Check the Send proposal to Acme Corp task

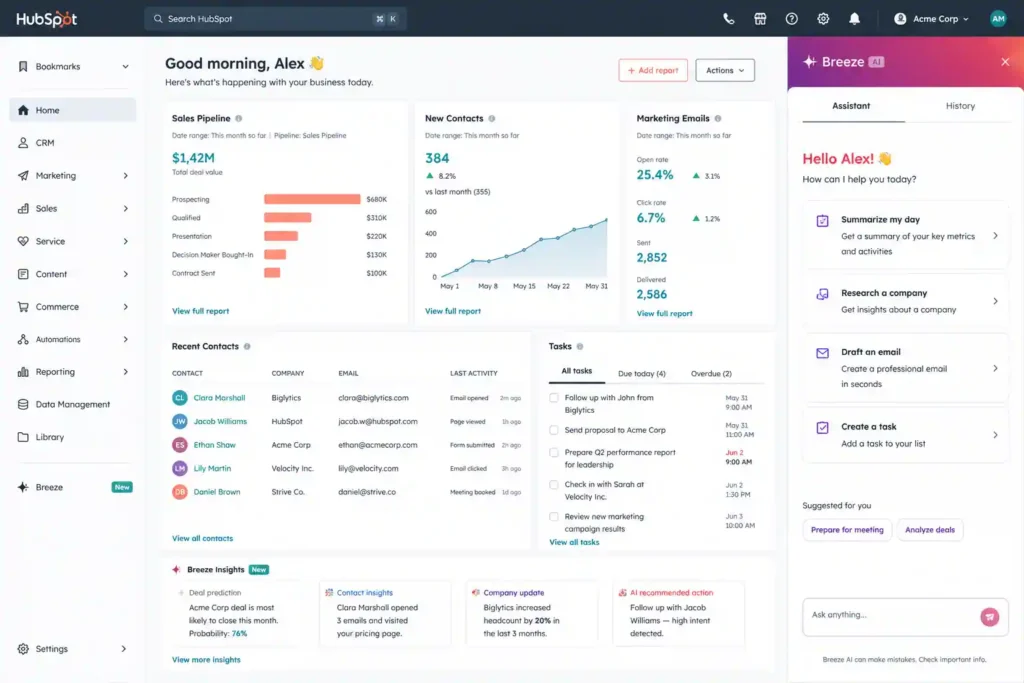(x=554, y=430)
